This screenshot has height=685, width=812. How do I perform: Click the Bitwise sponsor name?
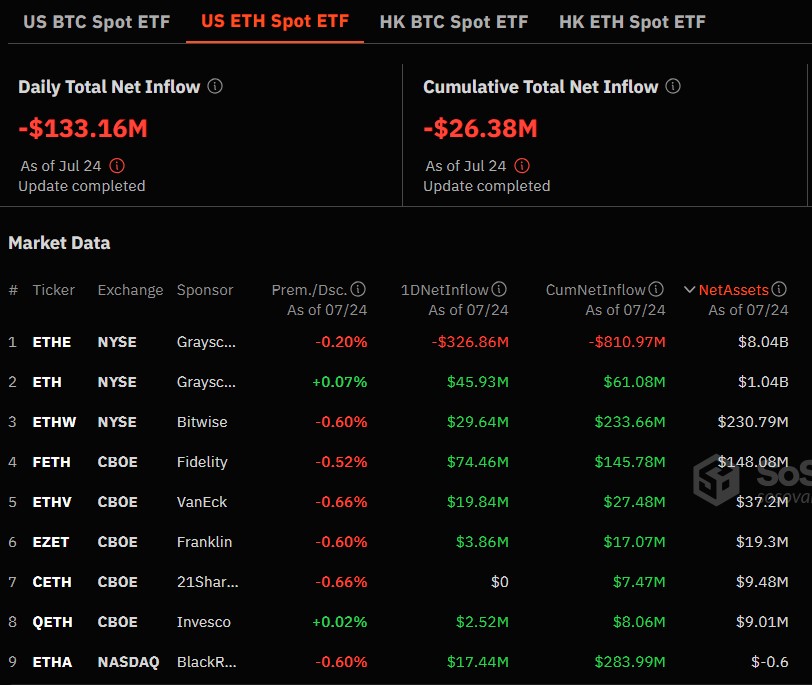click(202, 422)
